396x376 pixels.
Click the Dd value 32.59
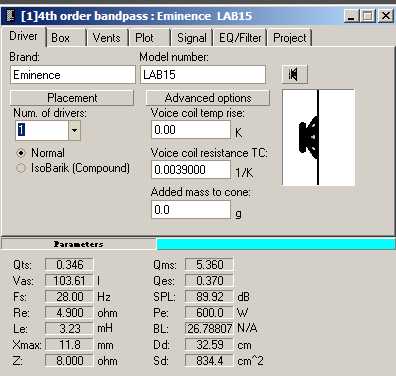coord(209,345)
